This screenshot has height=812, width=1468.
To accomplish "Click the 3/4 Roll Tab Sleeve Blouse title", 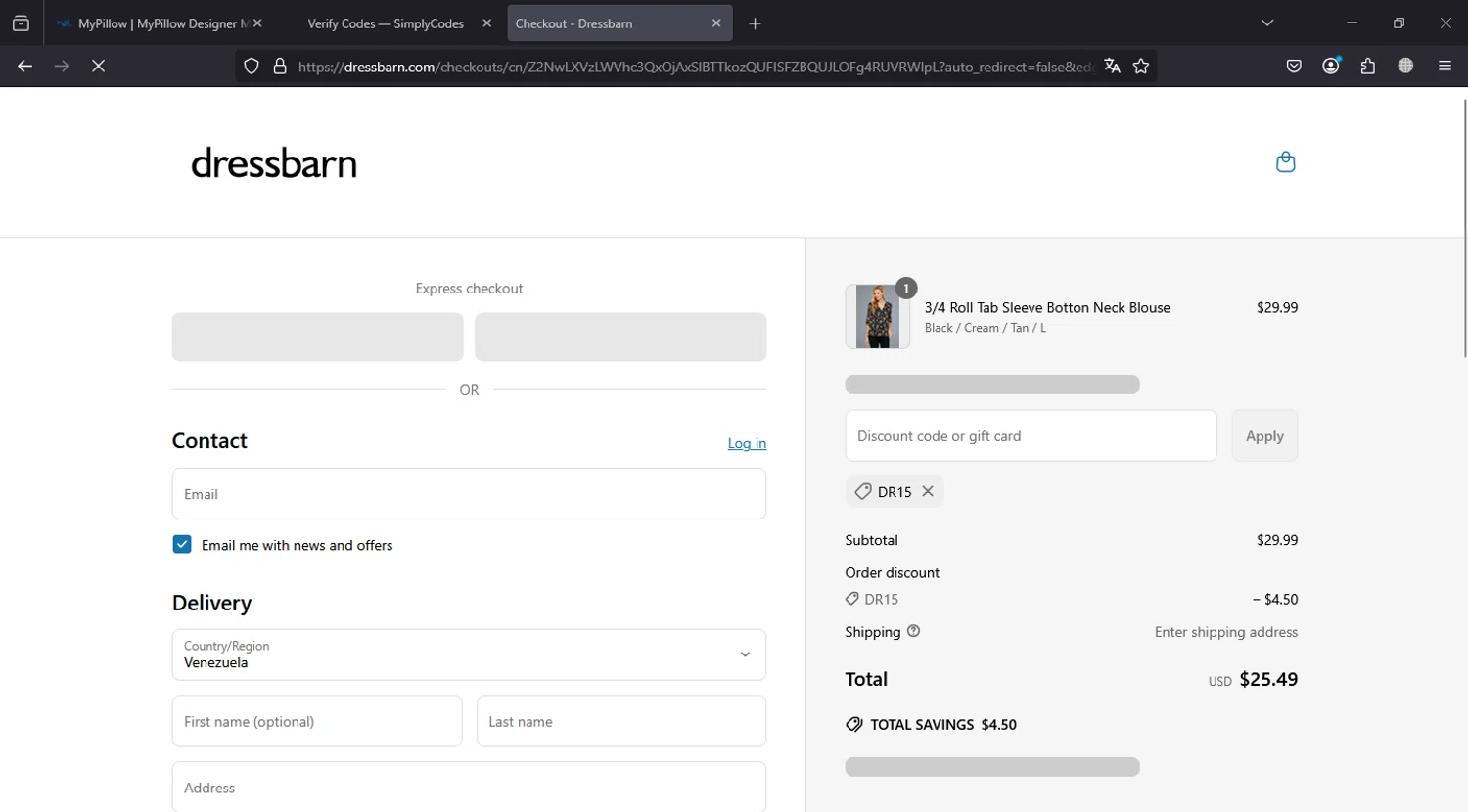I will click(x=1047, y=307).
